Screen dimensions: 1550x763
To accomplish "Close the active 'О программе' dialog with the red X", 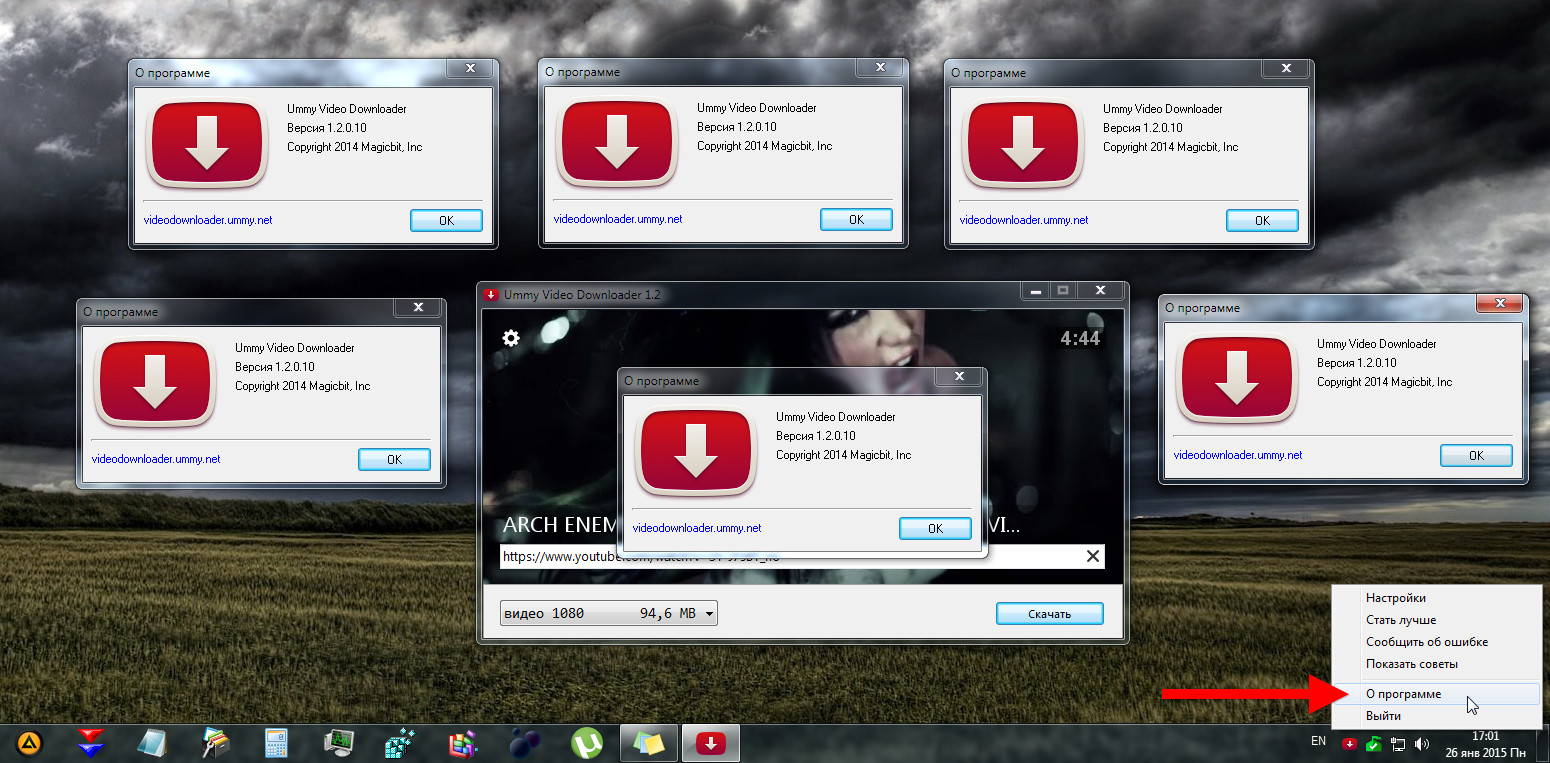I will pyautogui.click(x=1501, y=303).
